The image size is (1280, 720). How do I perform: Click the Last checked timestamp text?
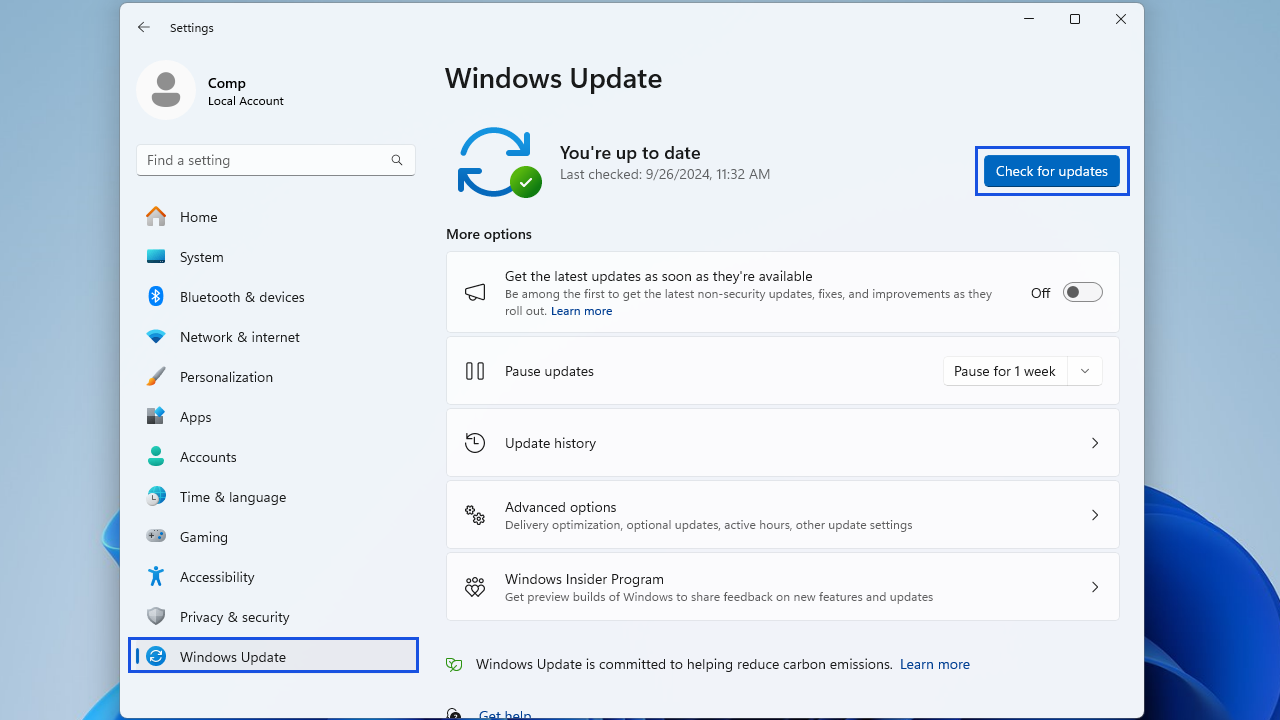click(x=665, y=174)
